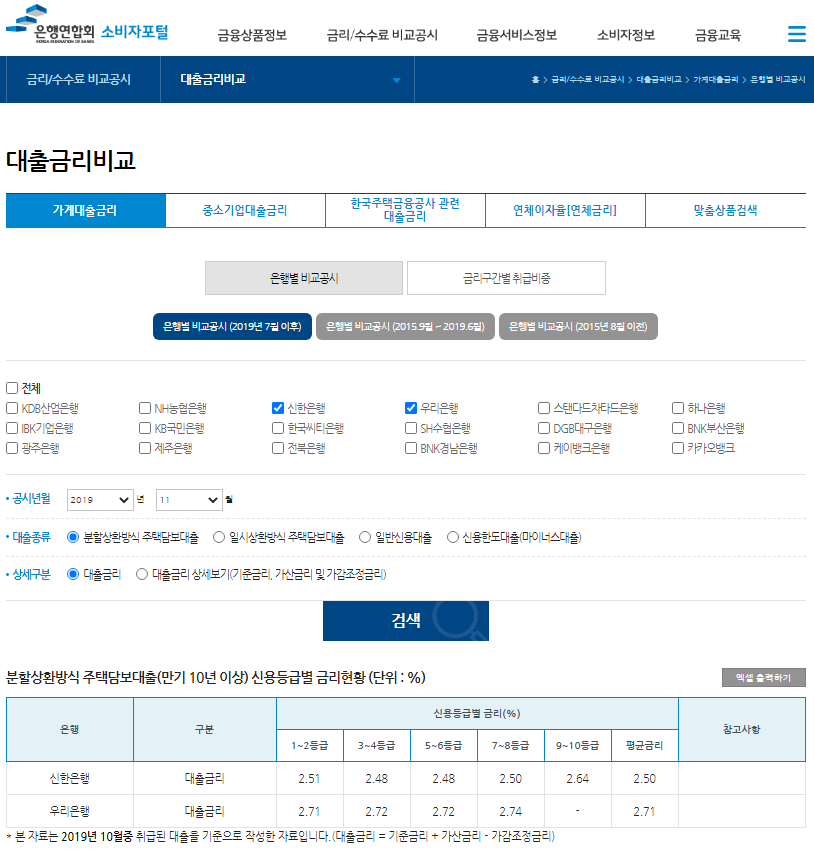Switch to the 가계대출금리 tab
Image resolution: width=814 pixels, height=855 pixels.
pos(86,210)
